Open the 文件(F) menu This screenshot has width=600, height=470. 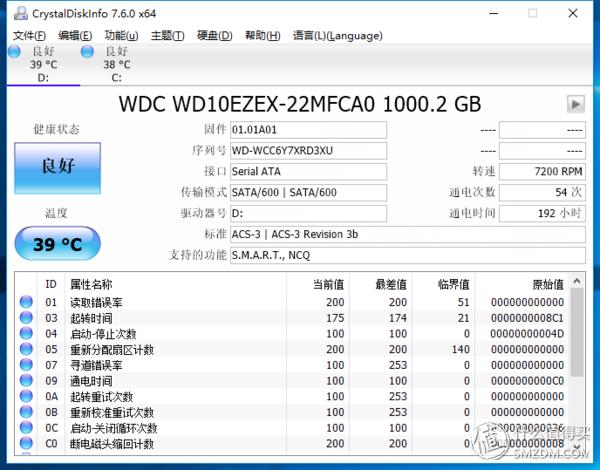coord(29,36)
